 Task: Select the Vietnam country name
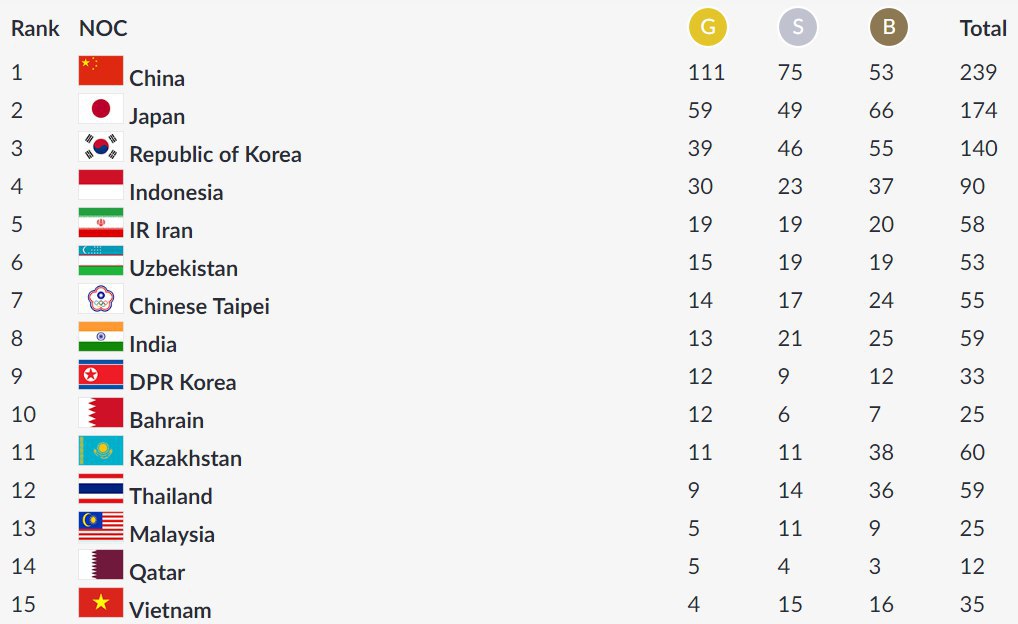click(x=170, y=610)
